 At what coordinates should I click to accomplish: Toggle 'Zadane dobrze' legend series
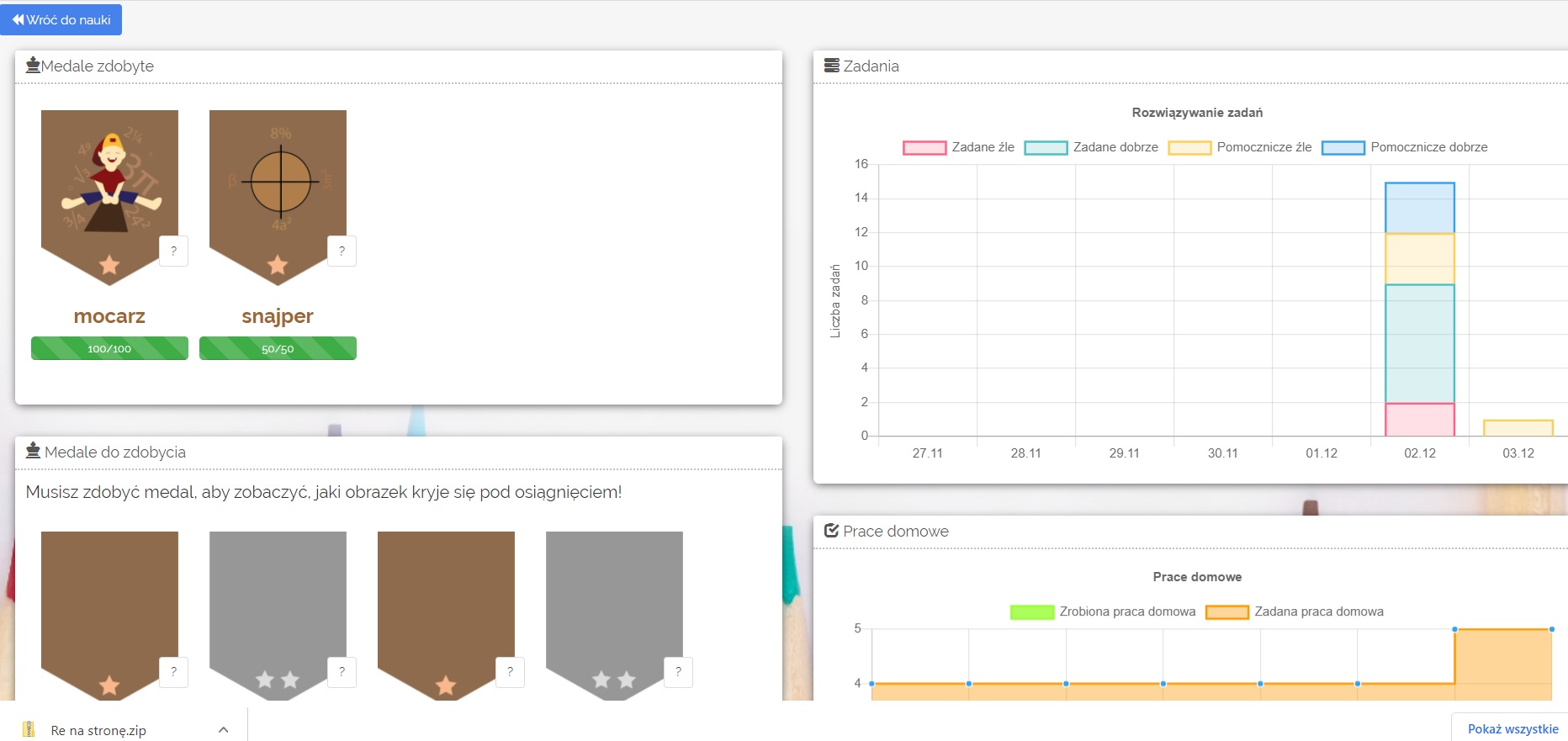coord(1090,148)
